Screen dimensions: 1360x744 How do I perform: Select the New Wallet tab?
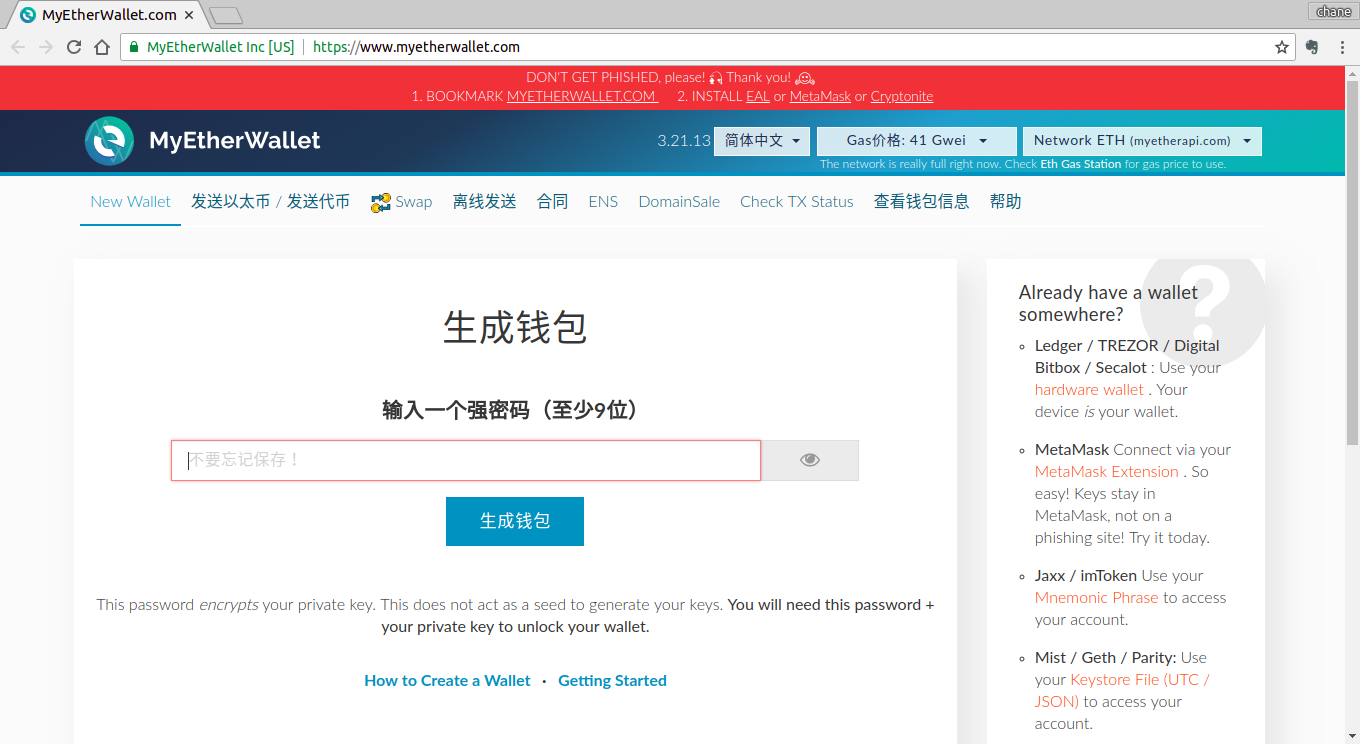pyautogui.click(x=130, y=202)
